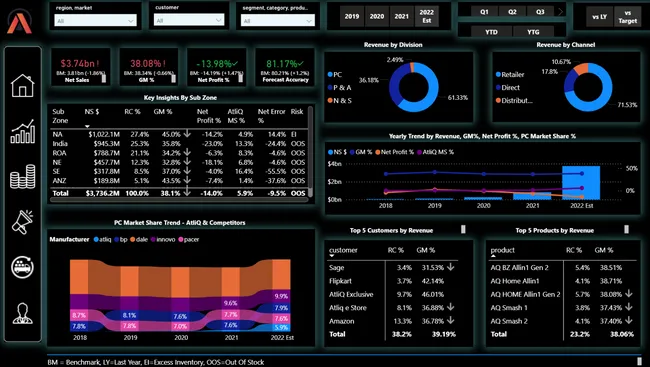Open the Home page icon in sidebar
The image size is (650, 367).
coord(22,85)
